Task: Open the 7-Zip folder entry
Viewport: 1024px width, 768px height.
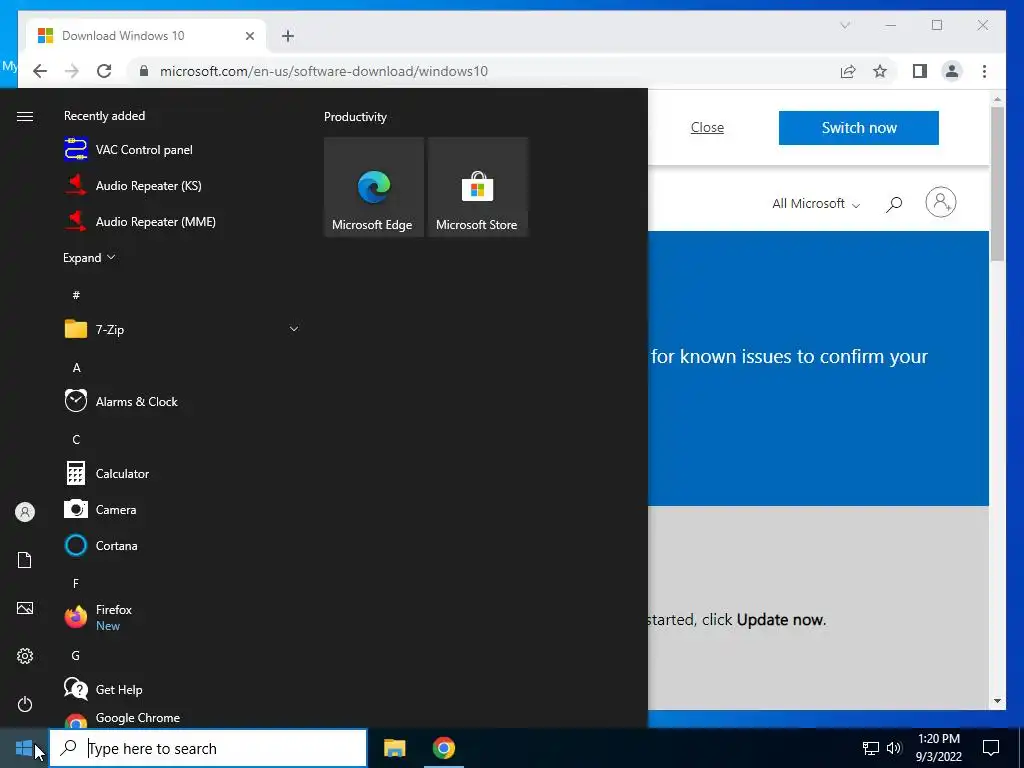Action: (x=182, y=329)
